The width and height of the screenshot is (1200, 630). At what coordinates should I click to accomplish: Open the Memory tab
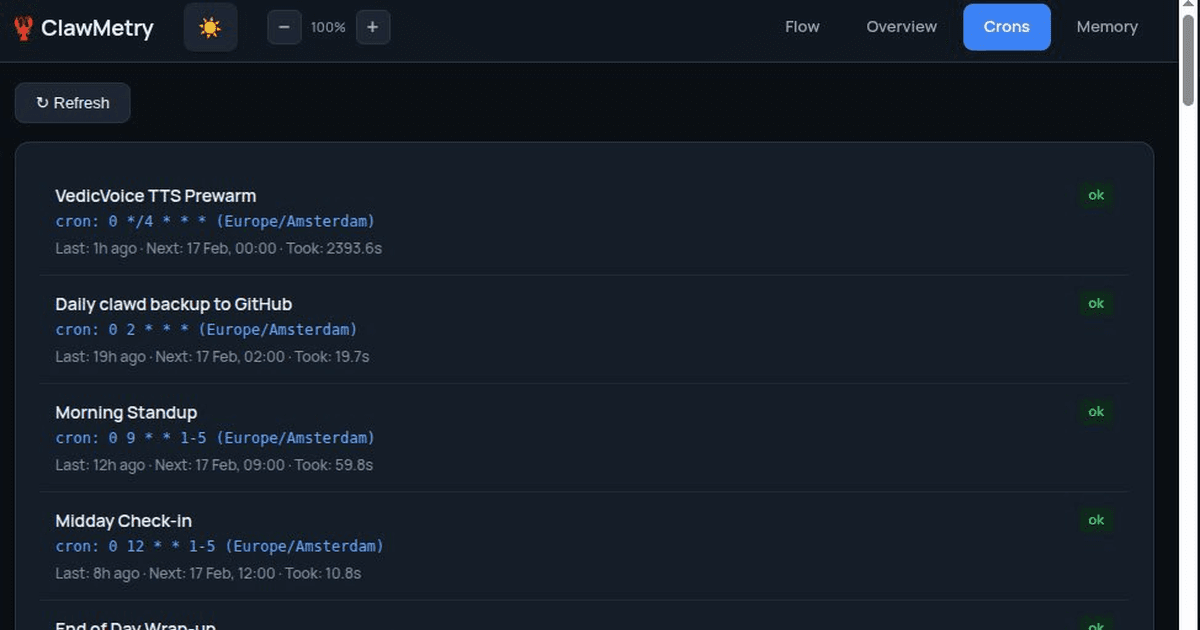(1107, 27)
